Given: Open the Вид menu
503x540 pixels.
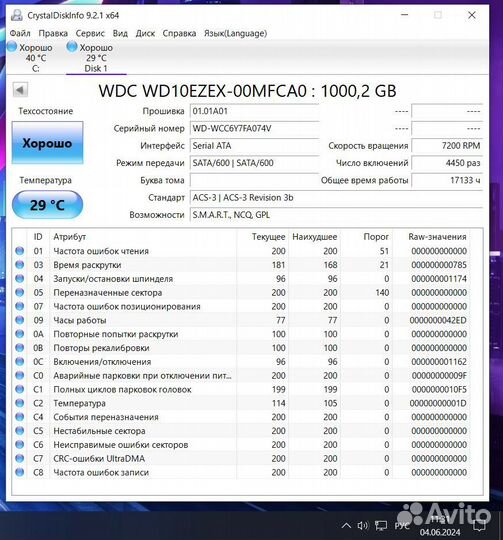Looking at the screenshot, I should (x=120, y=33).
